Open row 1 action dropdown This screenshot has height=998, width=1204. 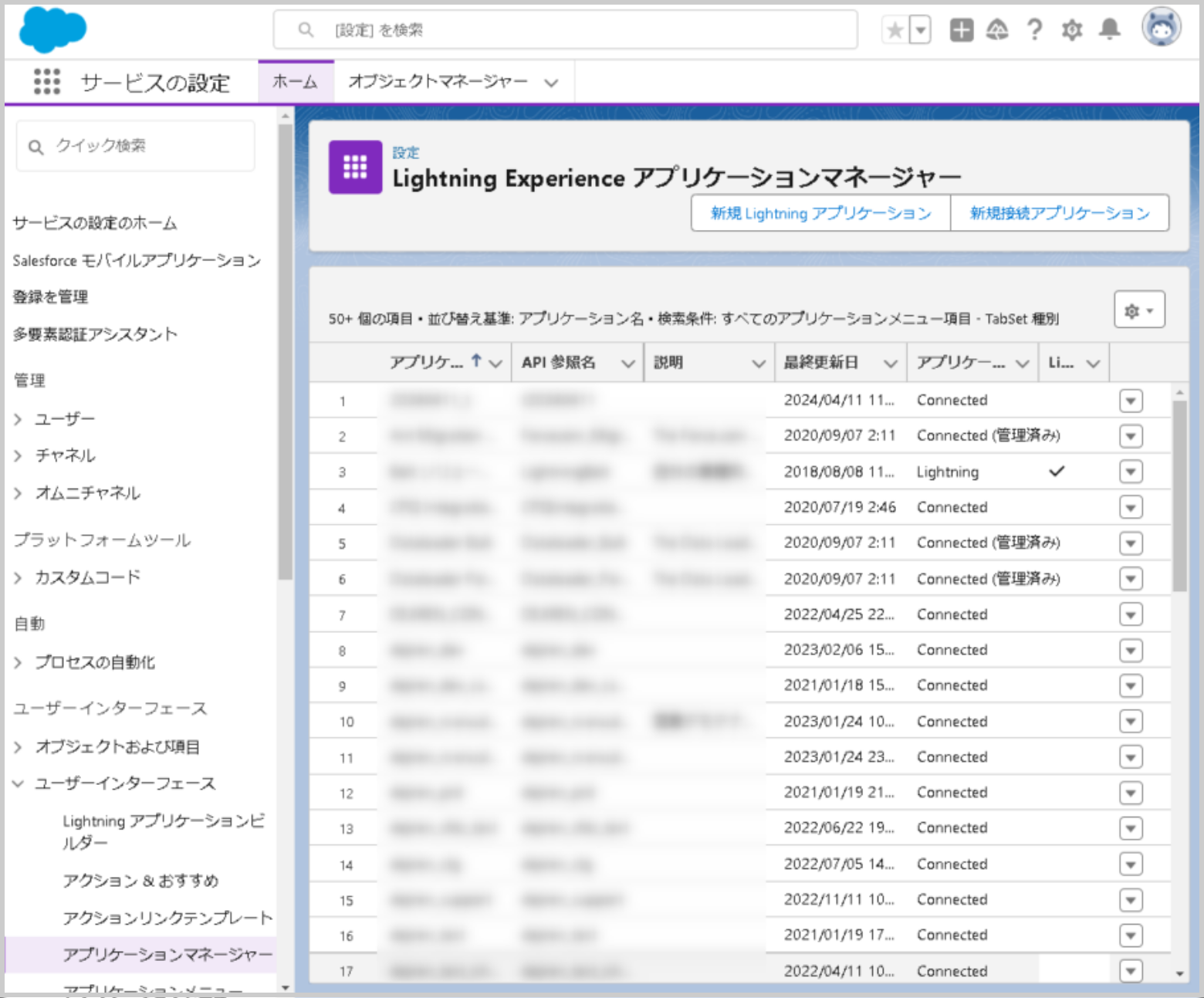click(x=1131, y=401)
